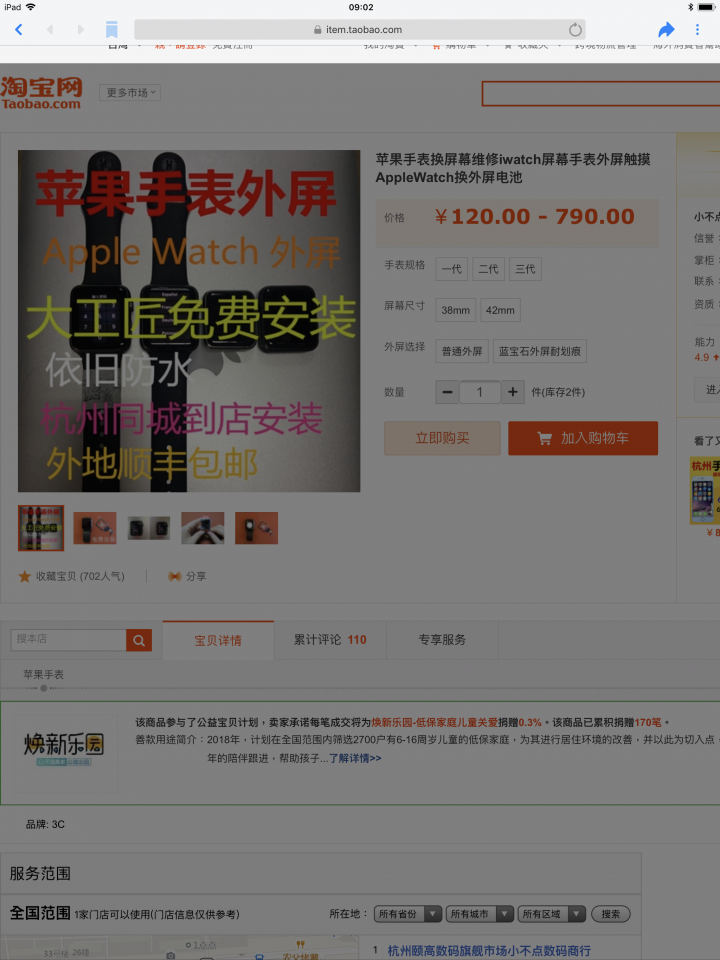Select fourth product thumbnail with hands

[203, 528]
